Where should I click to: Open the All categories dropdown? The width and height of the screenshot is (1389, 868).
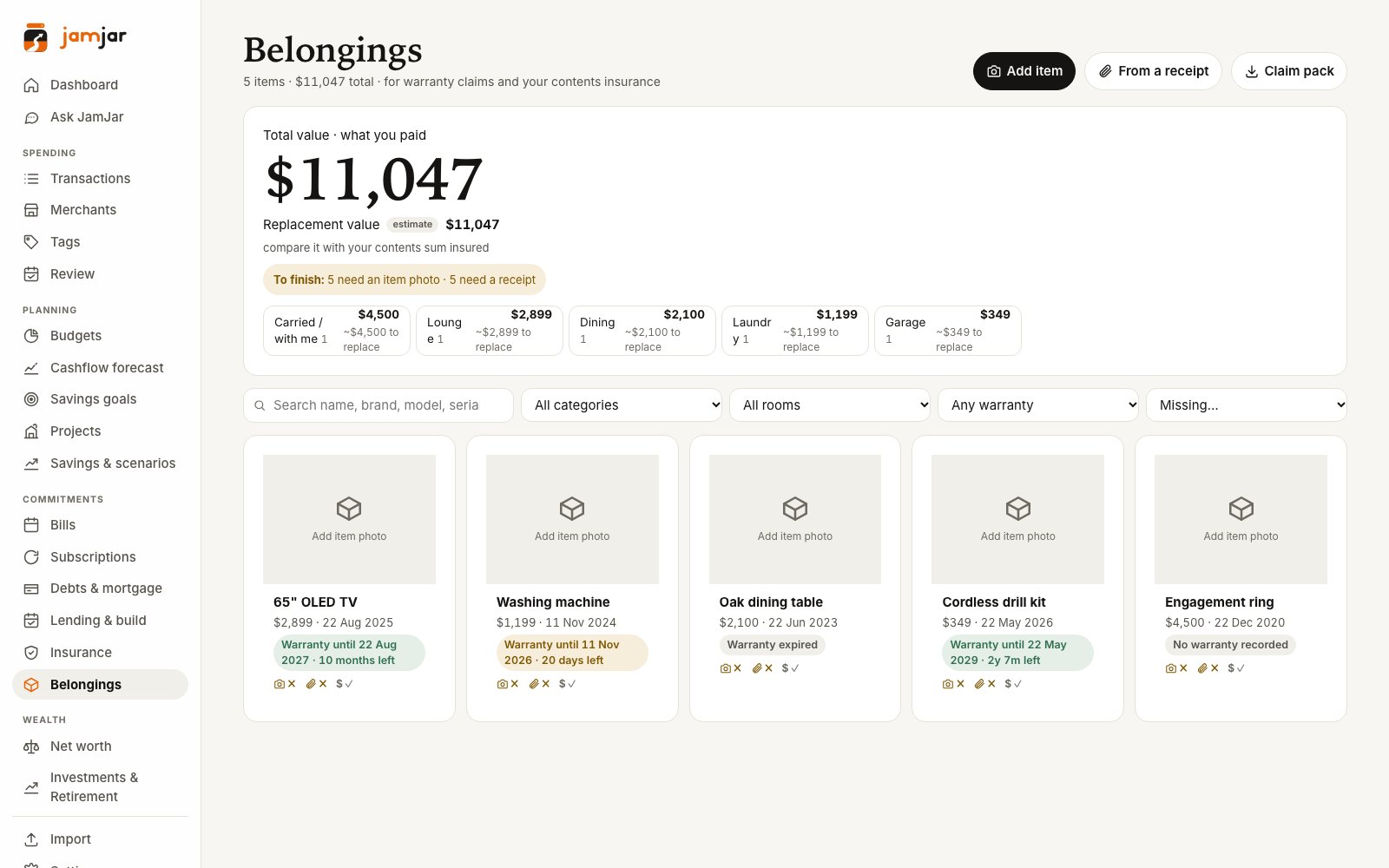pos(622,405)
